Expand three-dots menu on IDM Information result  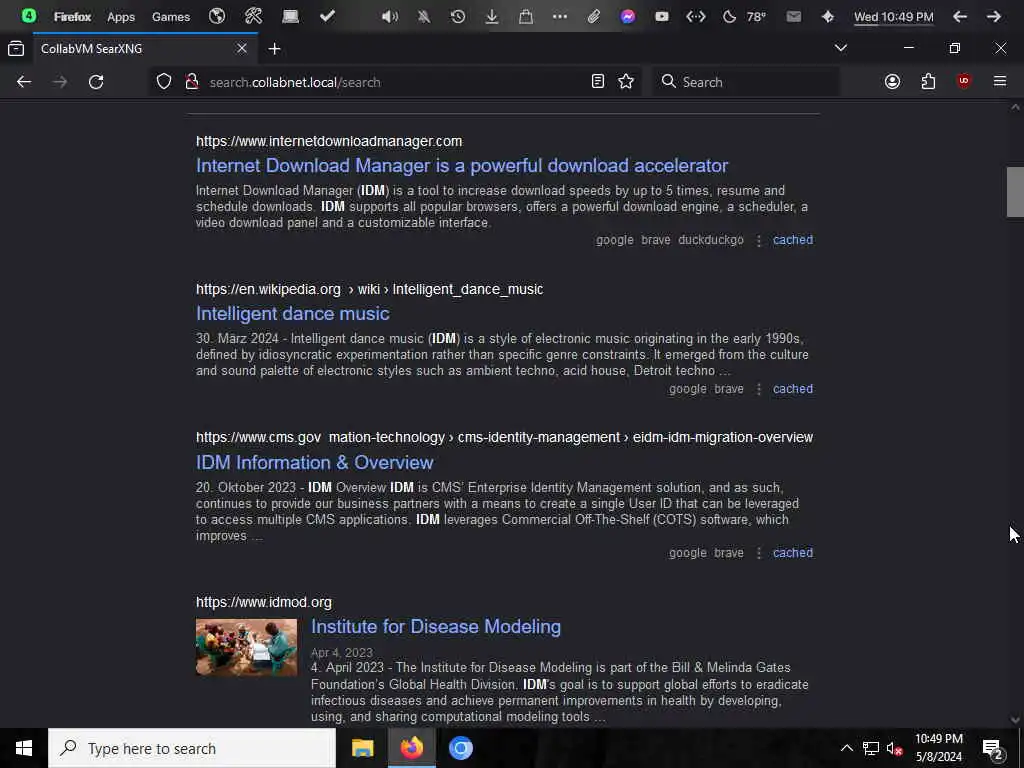(x=758, y=554)
